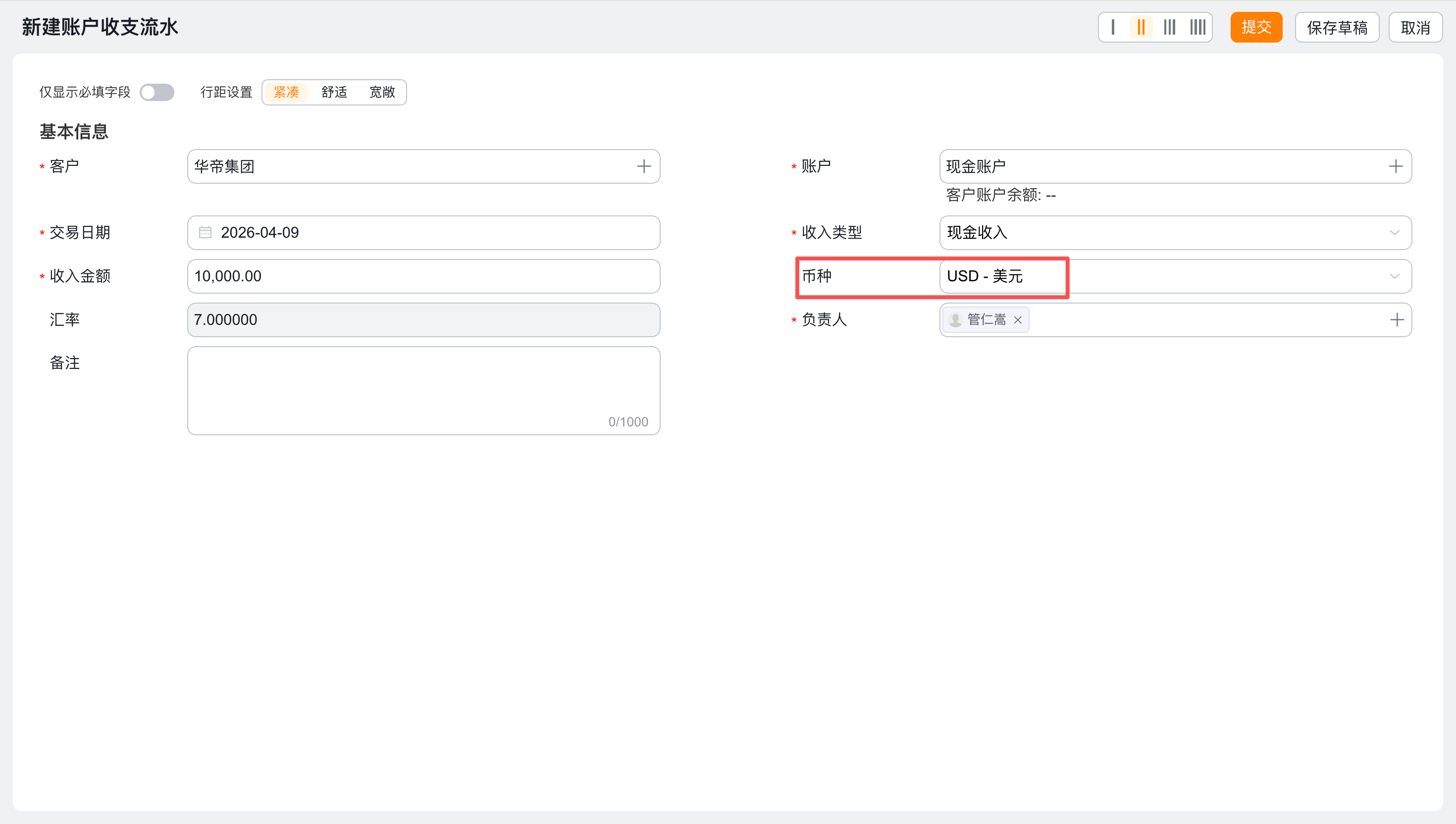Screen dimensions: 1456x824
Task: Select three-column layout icon
Action: point(1169,27)
